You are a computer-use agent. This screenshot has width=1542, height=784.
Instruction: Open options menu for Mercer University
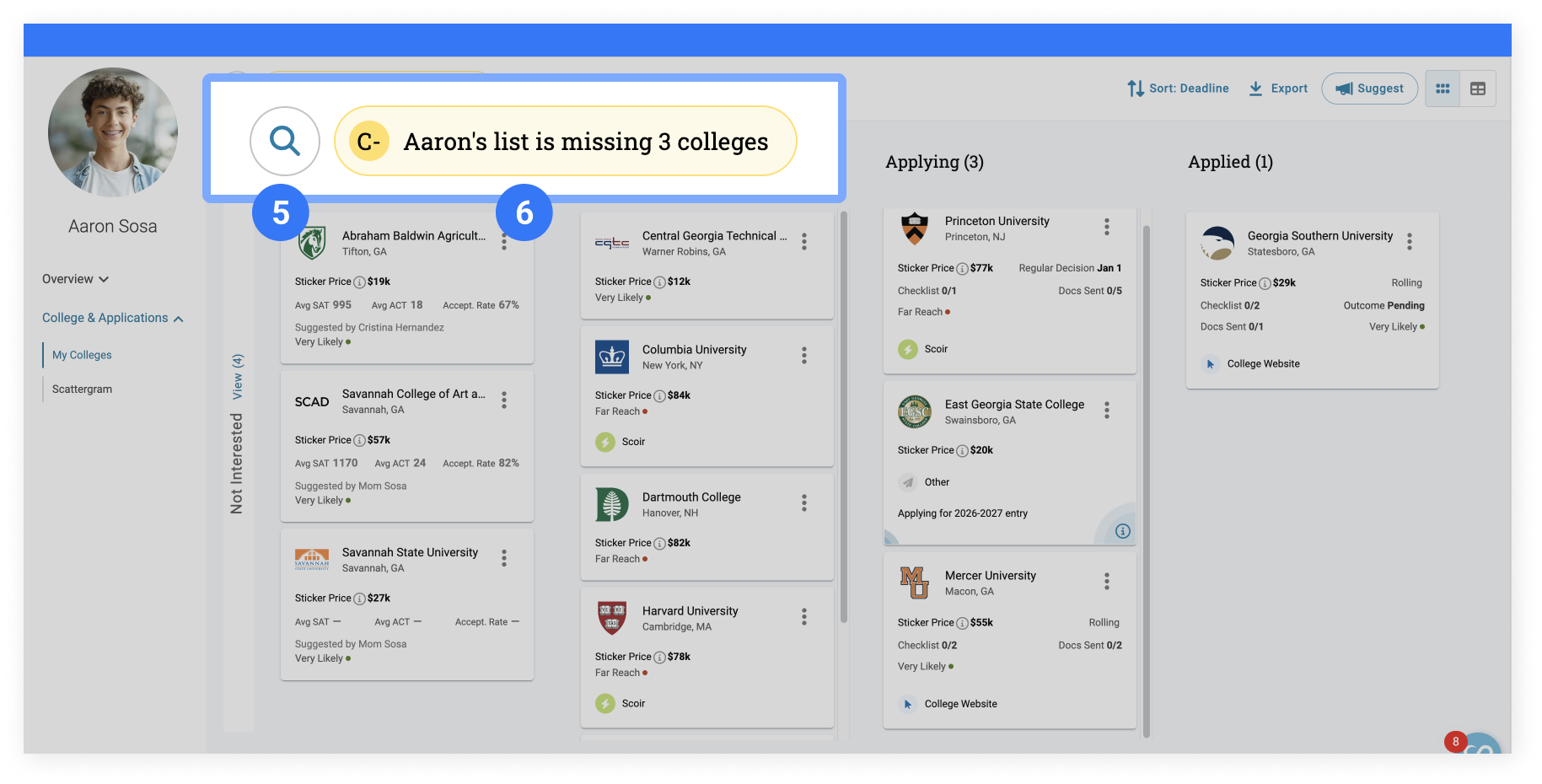click(x=1107, y=582)
